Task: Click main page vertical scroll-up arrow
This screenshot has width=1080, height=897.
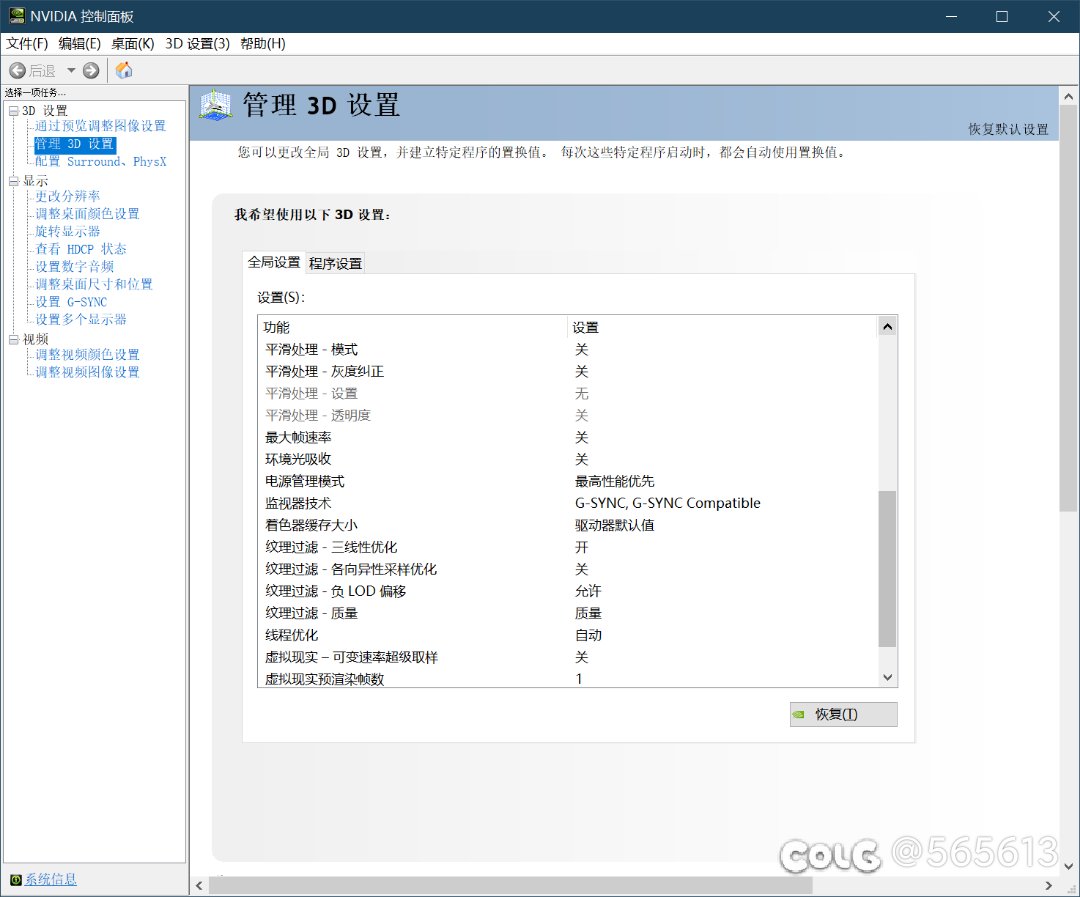Action: [1068, 96]
